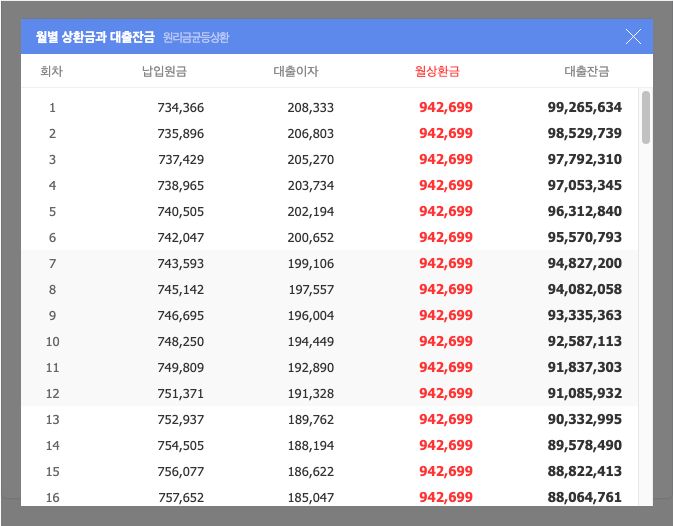This screenshot has height=526, width=673.
Task: Select interest value 192,890
Action: (311, 367)
